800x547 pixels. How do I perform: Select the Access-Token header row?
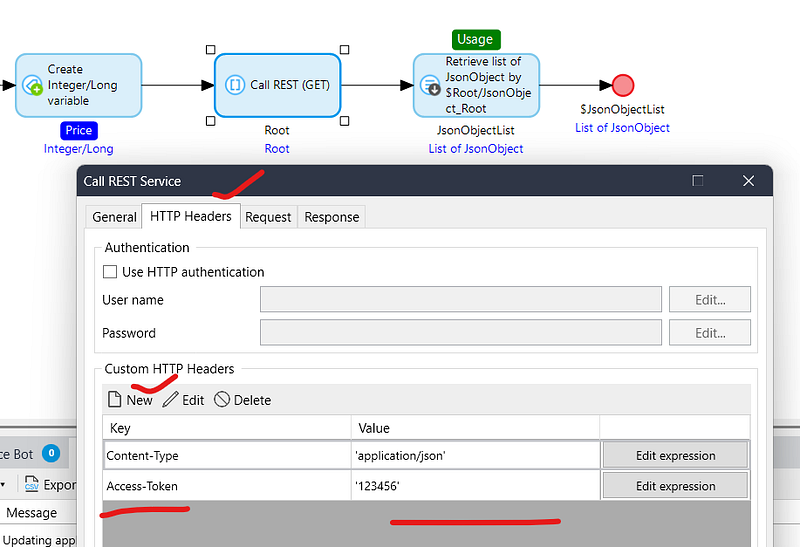(x=226, y=486)
